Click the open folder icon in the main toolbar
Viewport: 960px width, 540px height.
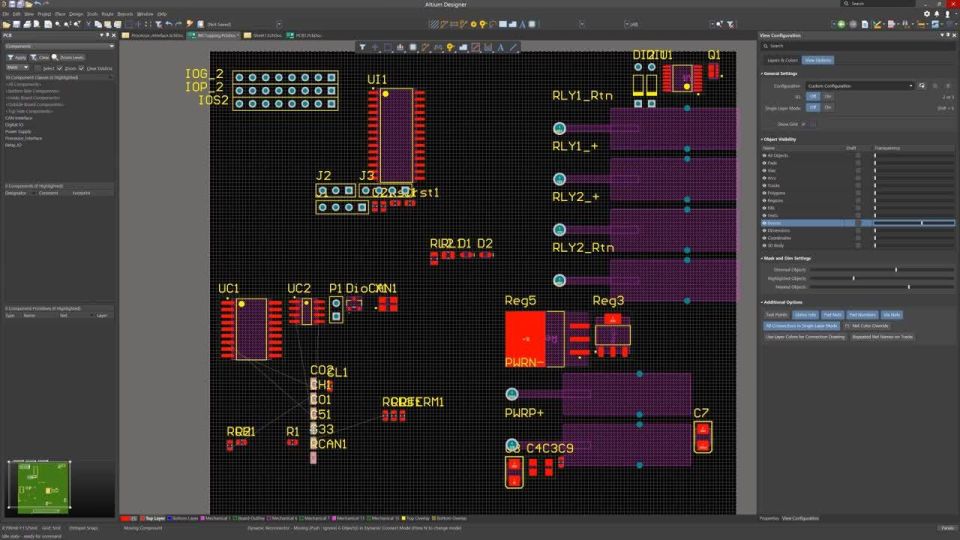coord(7,24)
